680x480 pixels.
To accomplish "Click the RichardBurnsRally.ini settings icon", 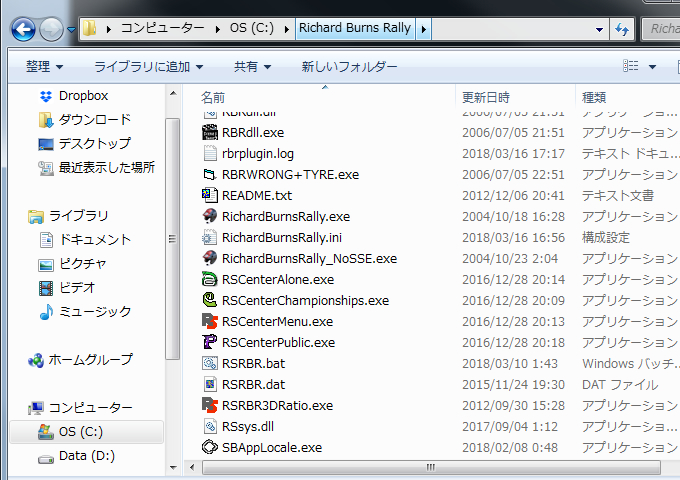I will pyautogui.click(x=210, y=237).
